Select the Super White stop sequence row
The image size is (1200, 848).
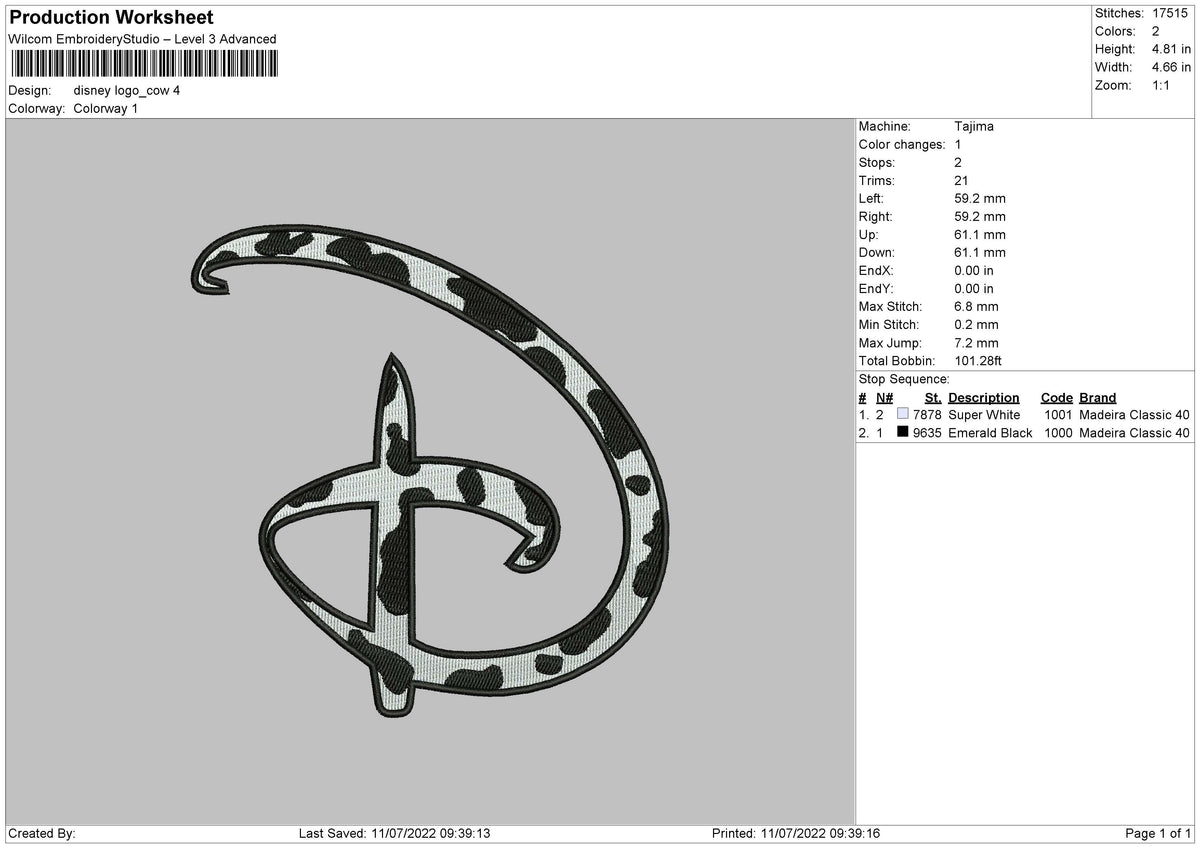tap(1024, 414)
